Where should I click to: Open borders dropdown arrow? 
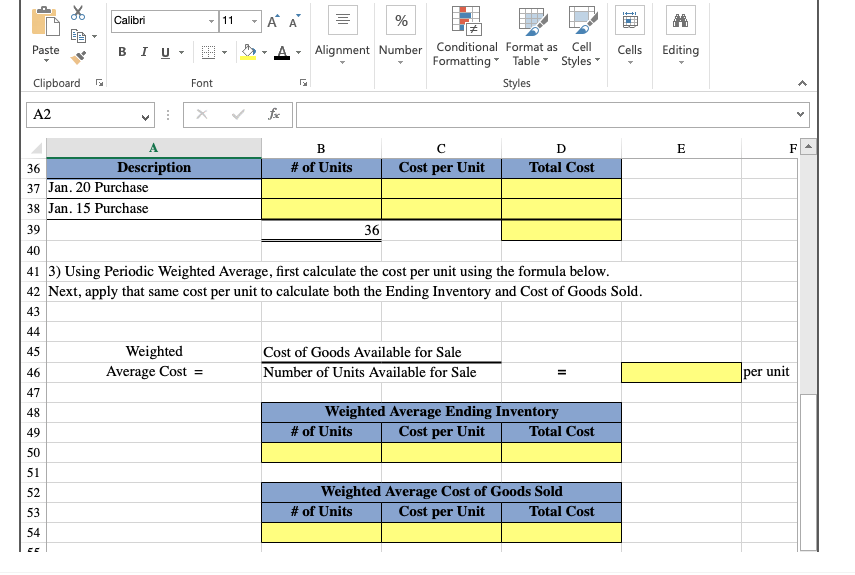(x=224, y=53)
